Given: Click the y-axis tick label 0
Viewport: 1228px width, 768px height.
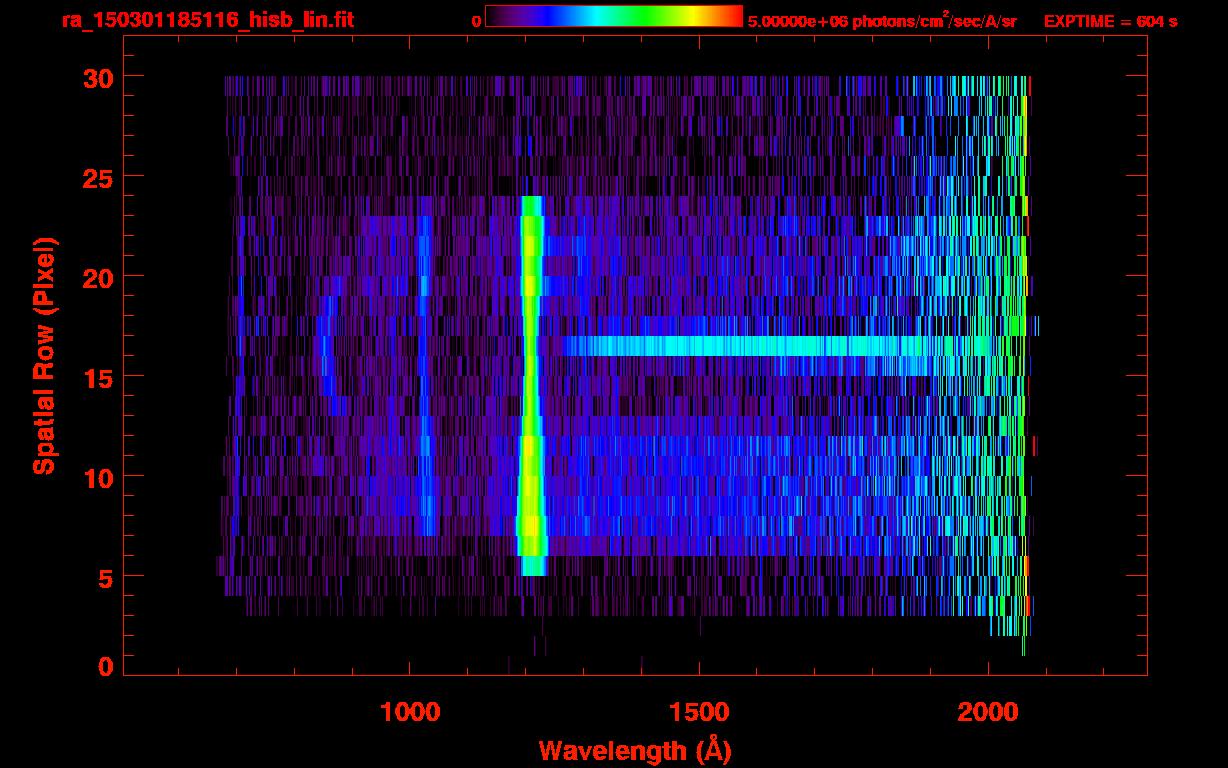Looking at the screenshot, I should (x=105, y=666).
